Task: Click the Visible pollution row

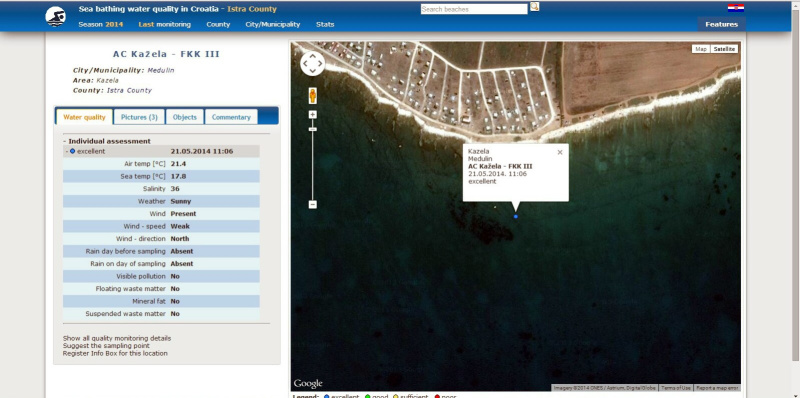Action: (x=161, y=277)
